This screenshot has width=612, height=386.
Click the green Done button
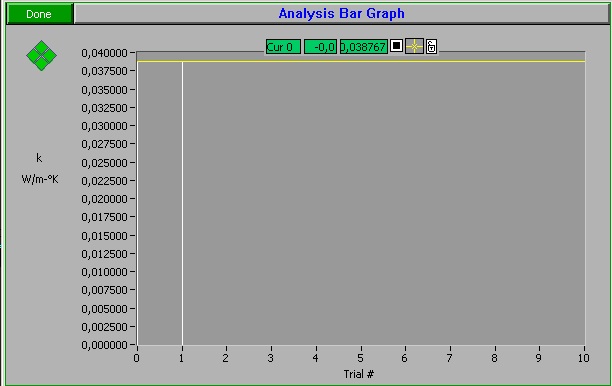(39, 14)
